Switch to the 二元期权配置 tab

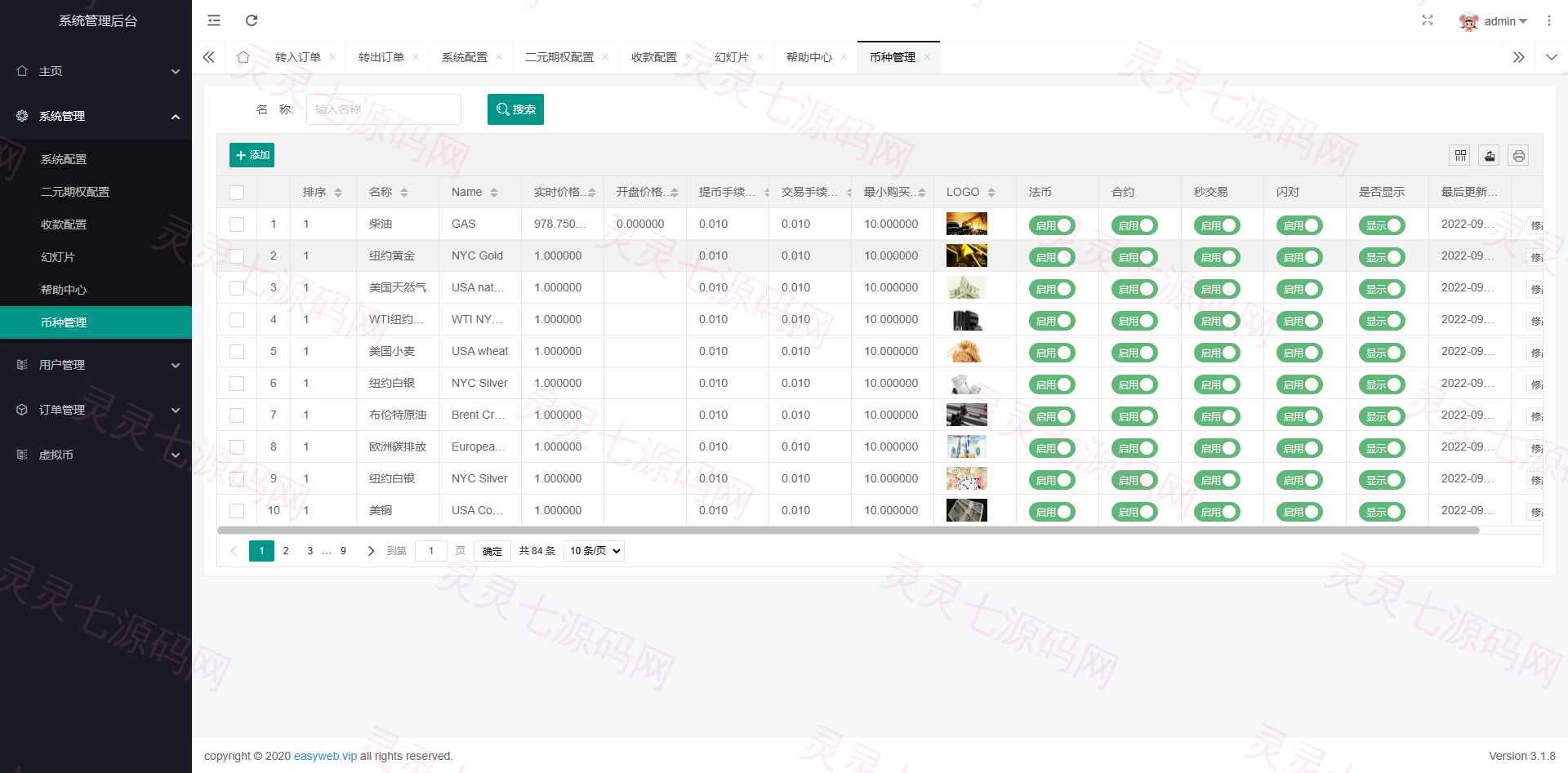pos(559,57)
